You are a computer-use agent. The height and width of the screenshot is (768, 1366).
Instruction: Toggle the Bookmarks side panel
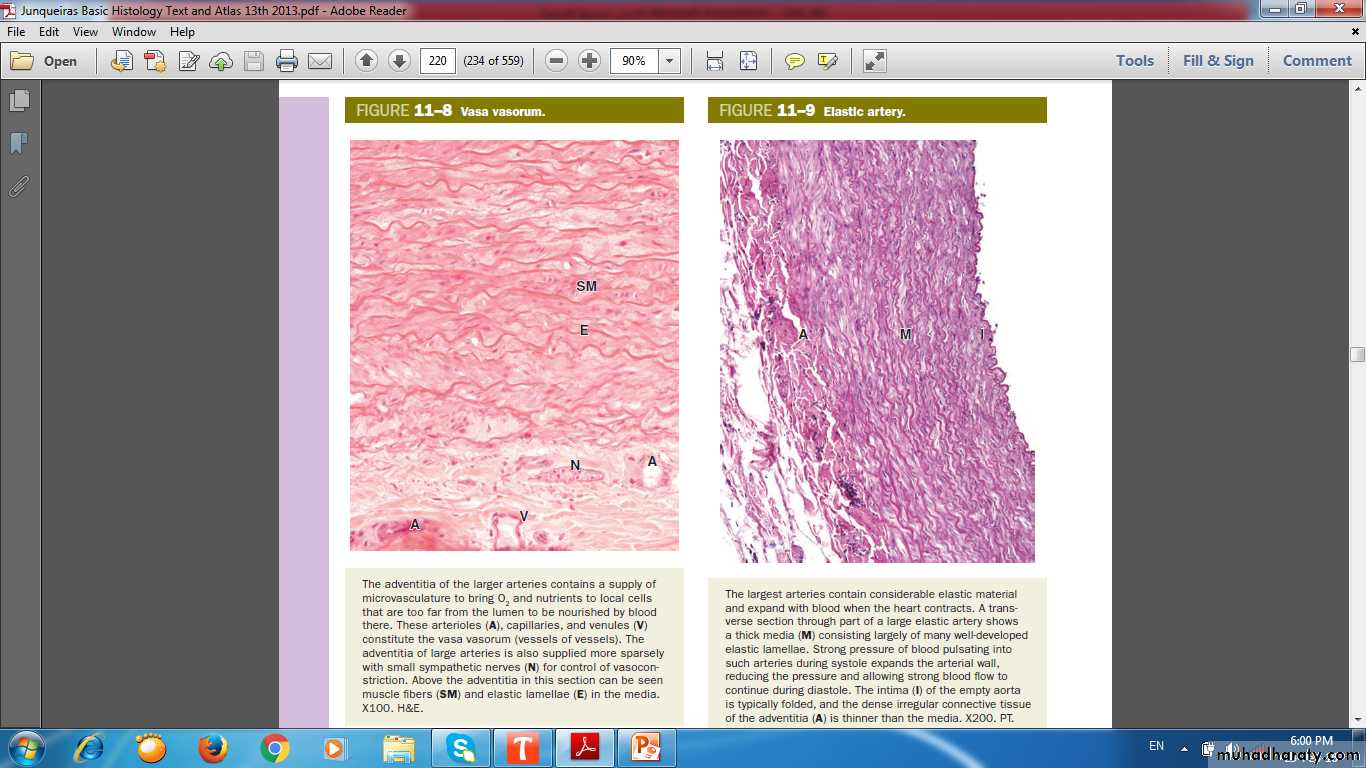[x=19, y=144]
